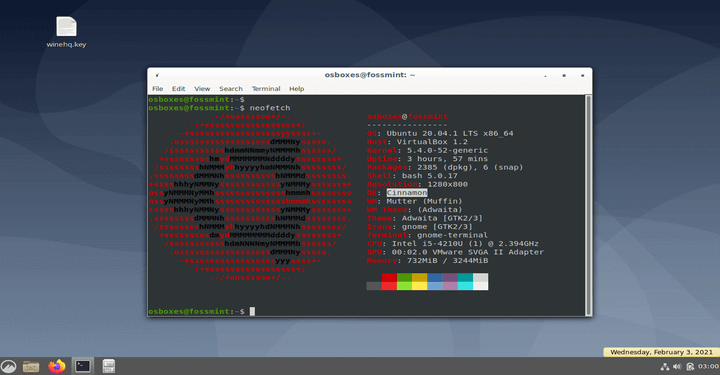Click the mustard yellow swatch in the upper color row

(419, 277)
